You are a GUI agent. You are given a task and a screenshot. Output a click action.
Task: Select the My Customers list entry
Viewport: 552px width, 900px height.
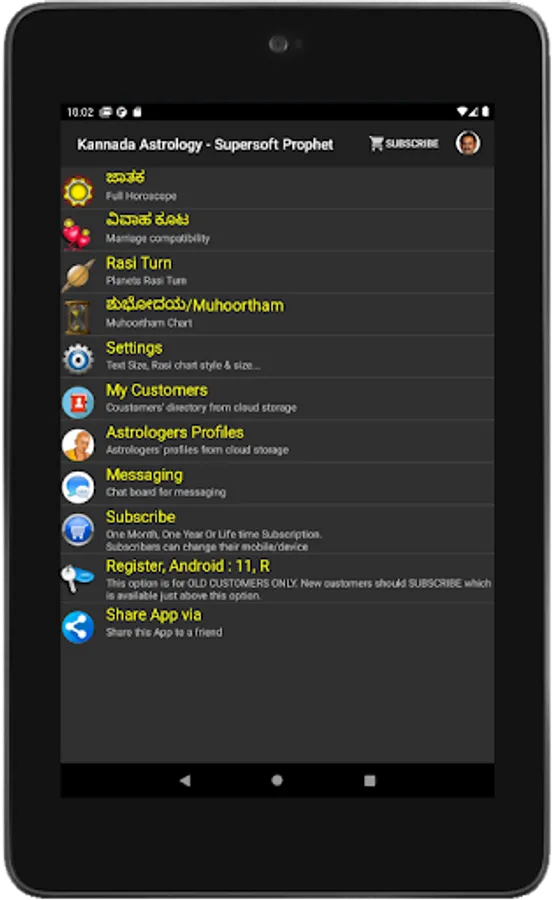[x=277, y=398]
